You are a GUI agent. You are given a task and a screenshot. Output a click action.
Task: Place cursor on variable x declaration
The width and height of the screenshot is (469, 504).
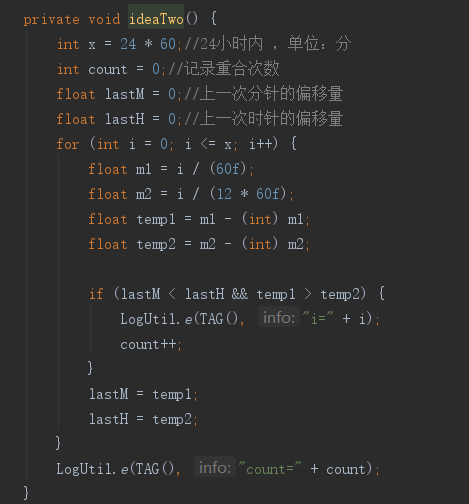[x=92, y=45]
